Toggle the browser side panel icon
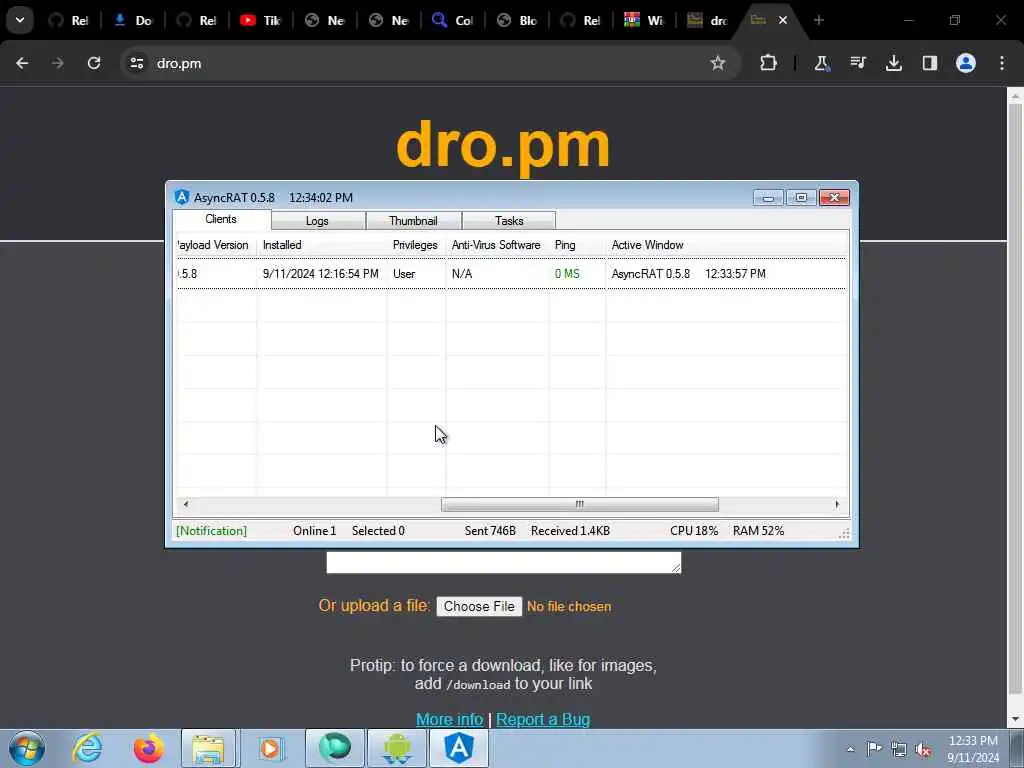 click(x=929, y=63)
